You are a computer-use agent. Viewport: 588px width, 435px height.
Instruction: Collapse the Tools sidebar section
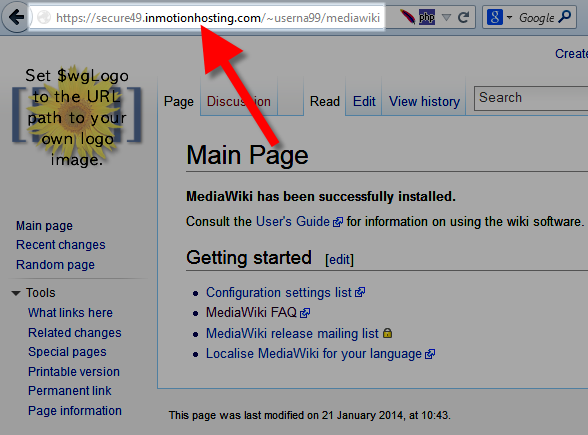click(16, 293)
